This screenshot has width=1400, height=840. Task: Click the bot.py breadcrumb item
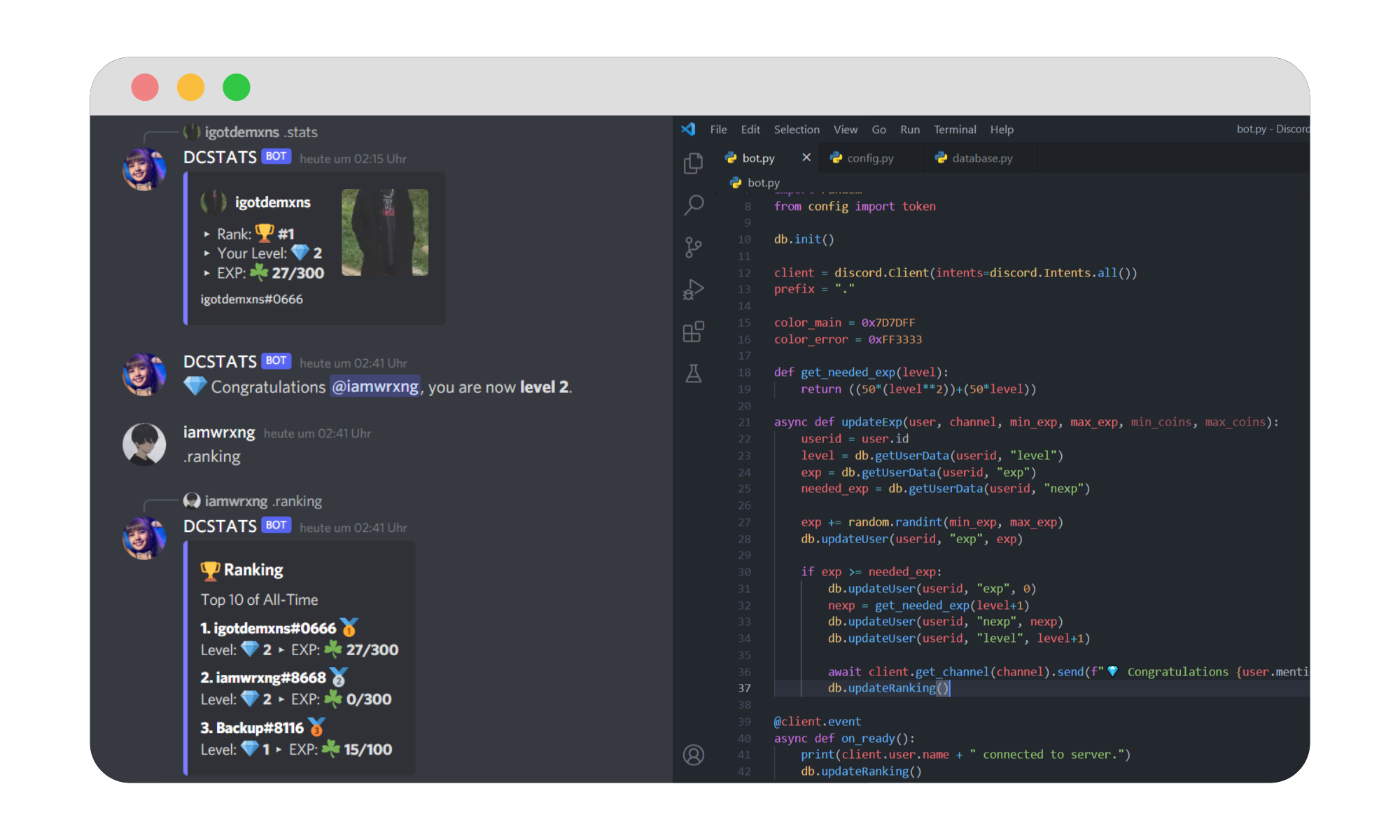pyautogui.click(x=762, y=183)
